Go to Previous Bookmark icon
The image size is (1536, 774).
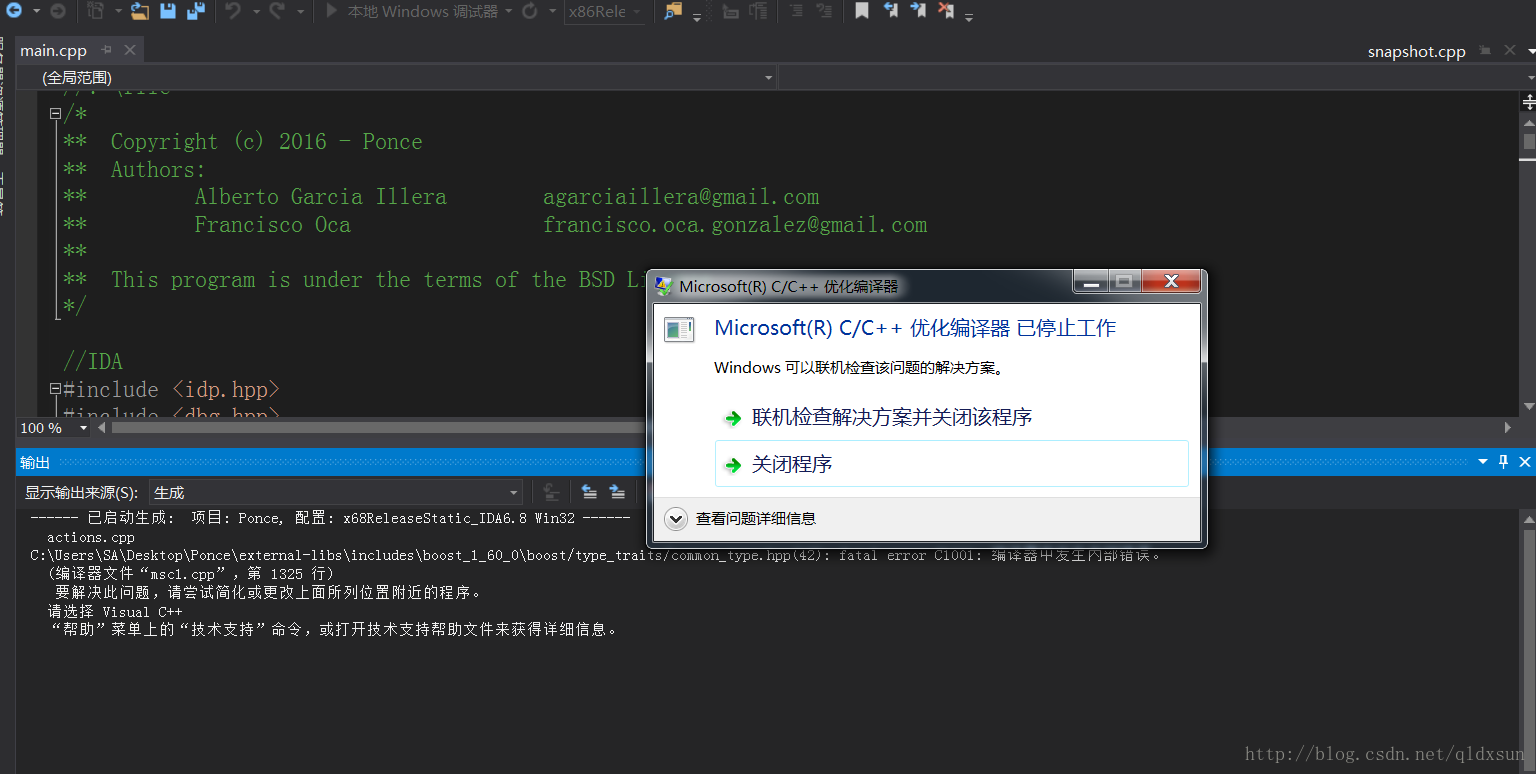click(890, 11)
